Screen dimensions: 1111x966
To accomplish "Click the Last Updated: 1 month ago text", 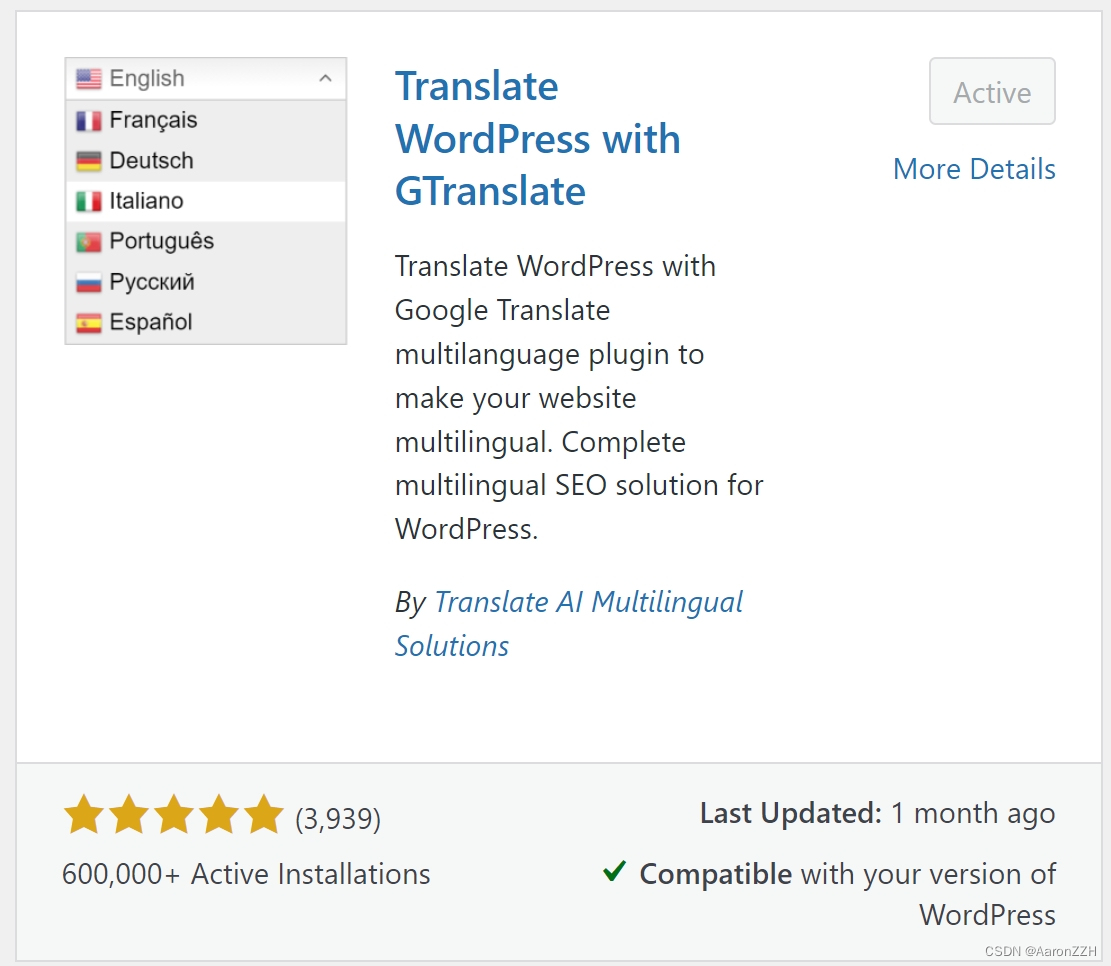I will (x=877, y=814).
